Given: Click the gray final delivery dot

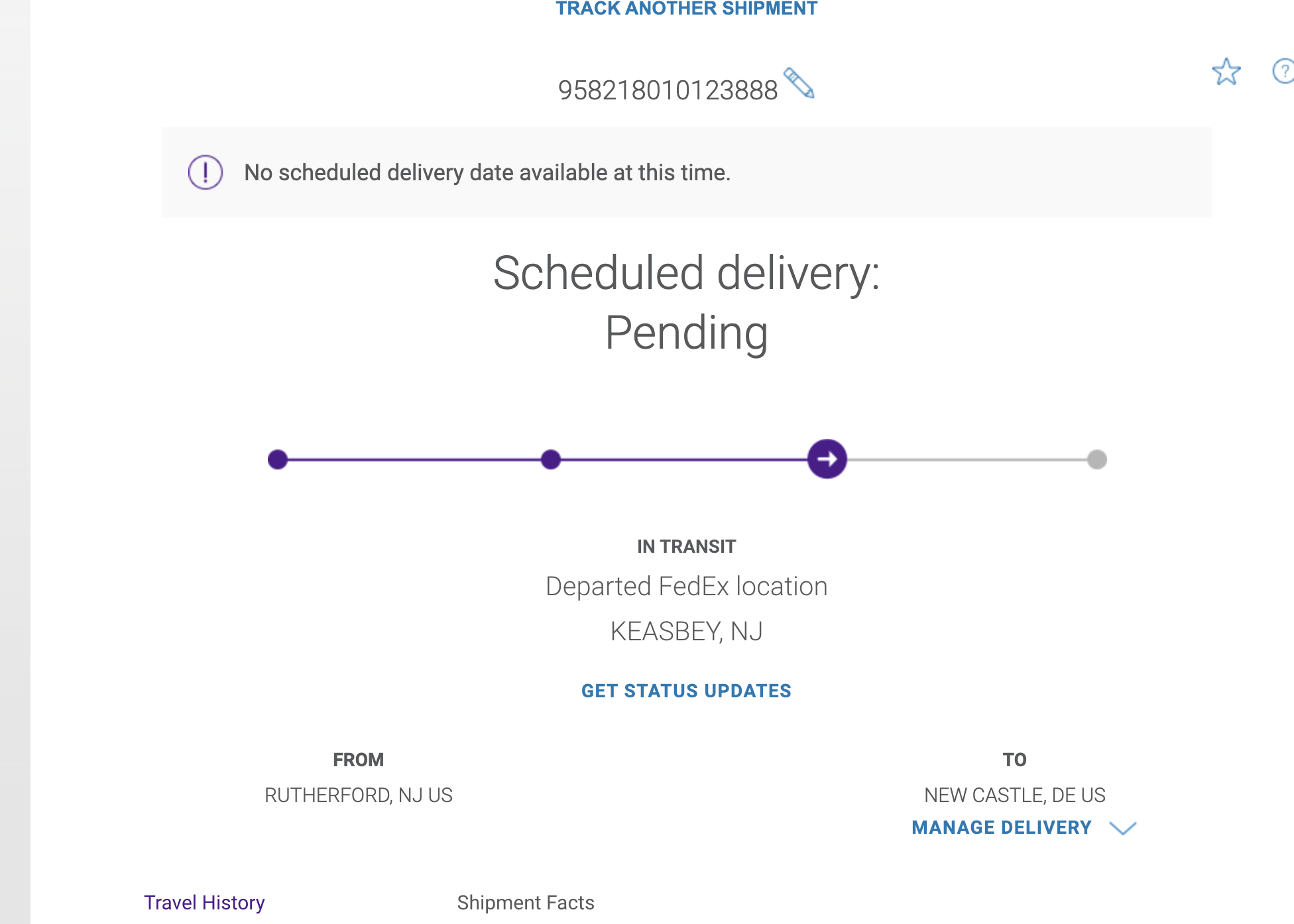Looking at the screenshot, I should coord(1097,459).
